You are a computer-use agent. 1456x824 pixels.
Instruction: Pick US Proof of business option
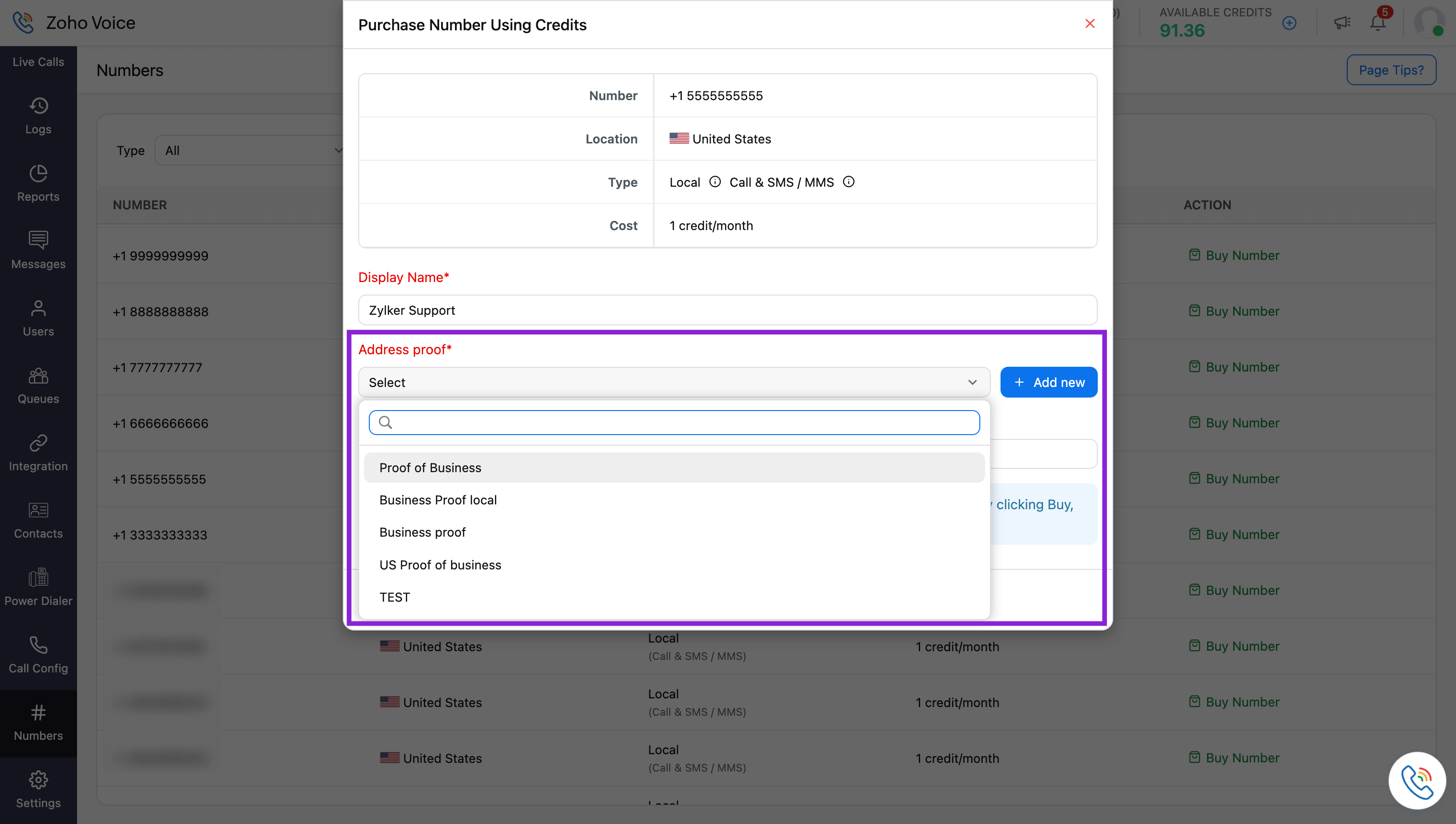(440, 565)
